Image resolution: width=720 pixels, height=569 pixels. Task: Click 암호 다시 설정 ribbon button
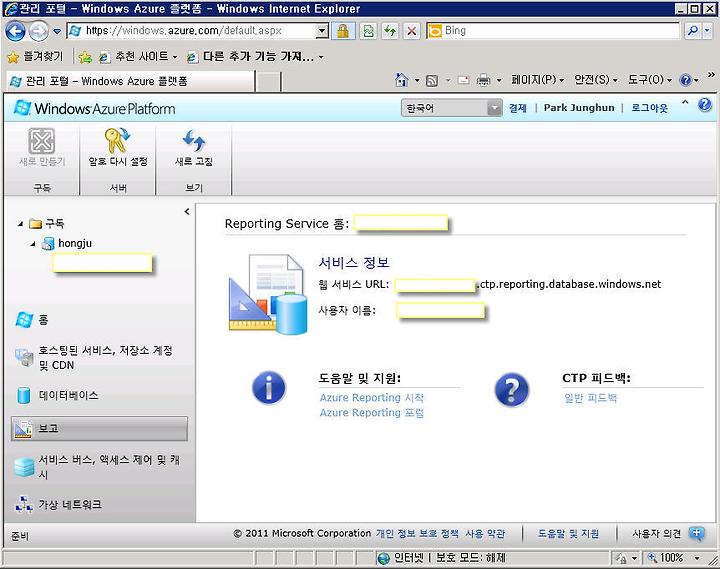click(118, 148)
